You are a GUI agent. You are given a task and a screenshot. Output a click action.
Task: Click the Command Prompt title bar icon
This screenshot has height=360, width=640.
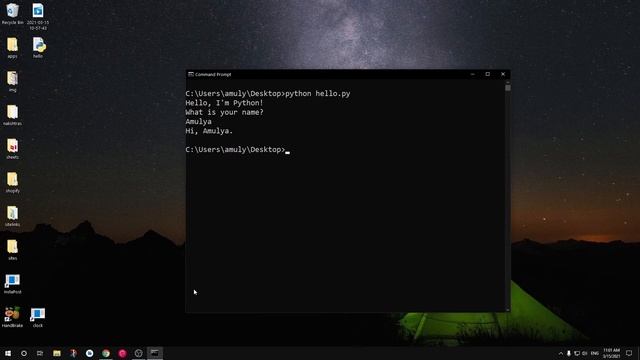coord(191,74)
